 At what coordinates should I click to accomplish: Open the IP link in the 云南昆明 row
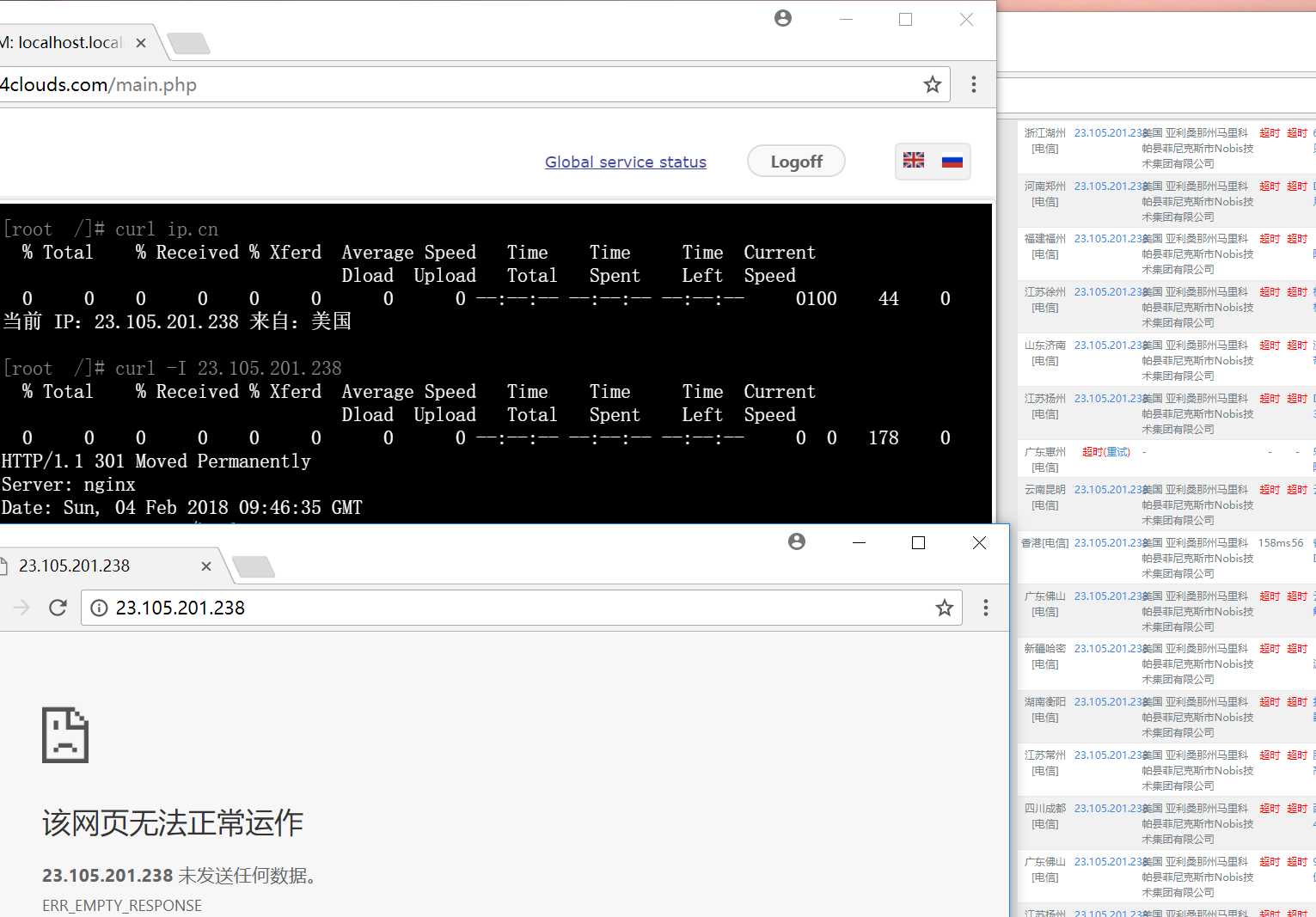click(1108, 490)
